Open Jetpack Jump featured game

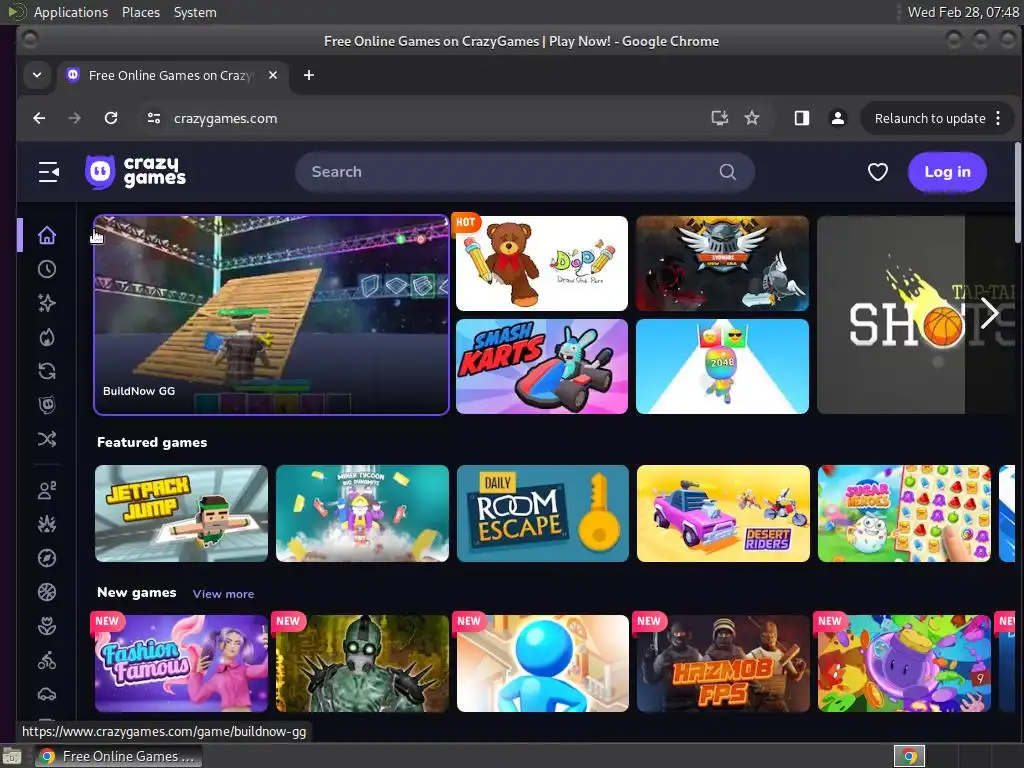pyautogui.click(x=181, y=513)
